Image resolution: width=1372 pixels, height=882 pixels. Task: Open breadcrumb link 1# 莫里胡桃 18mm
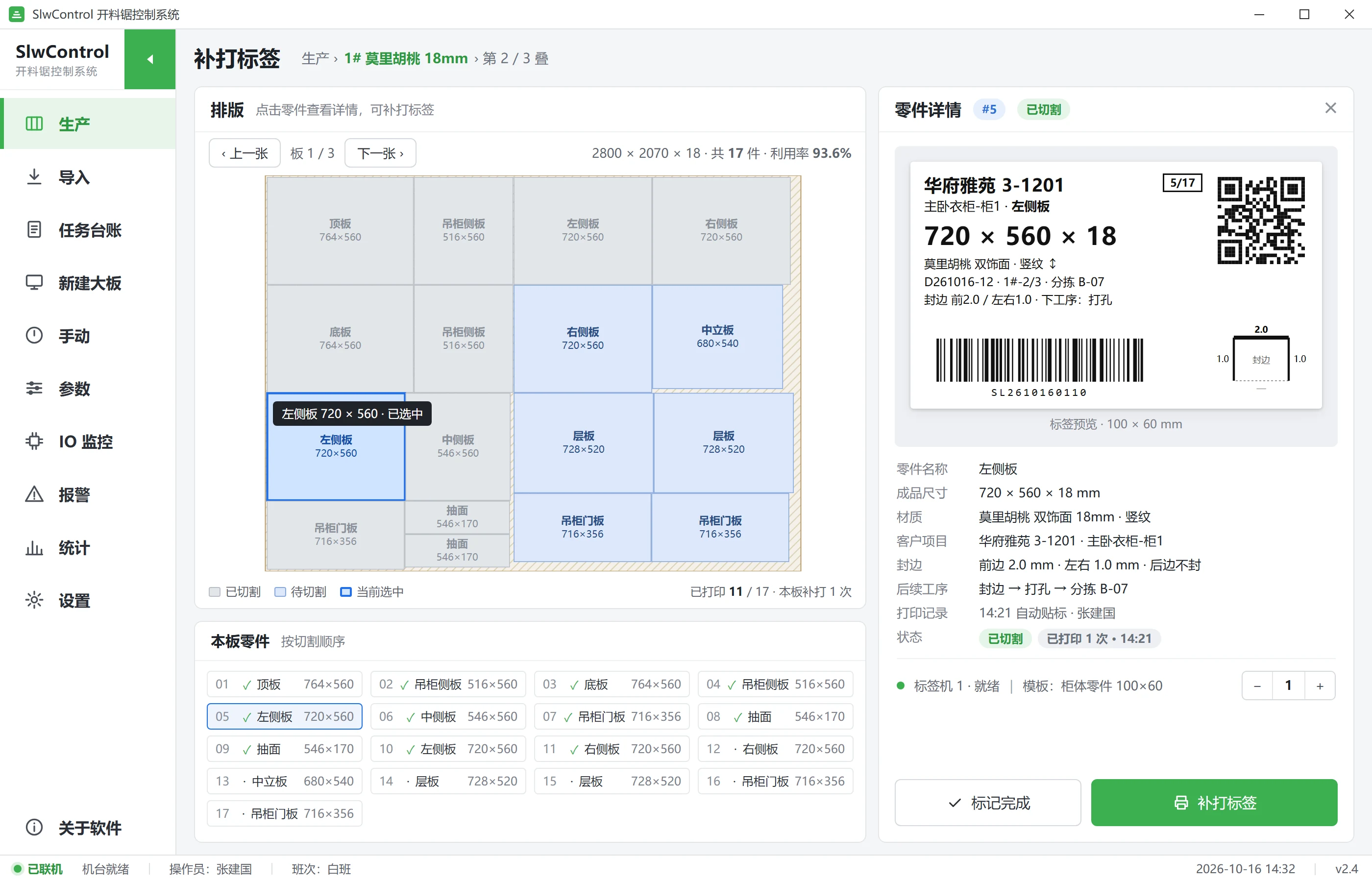pos(405,58)
